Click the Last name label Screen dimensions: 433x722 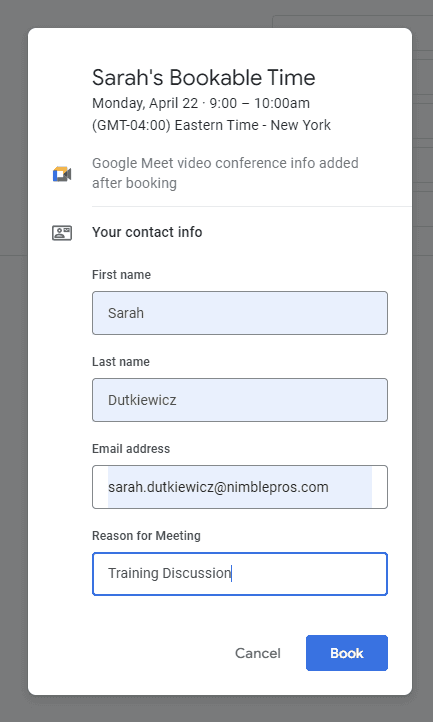coord(121,362)
